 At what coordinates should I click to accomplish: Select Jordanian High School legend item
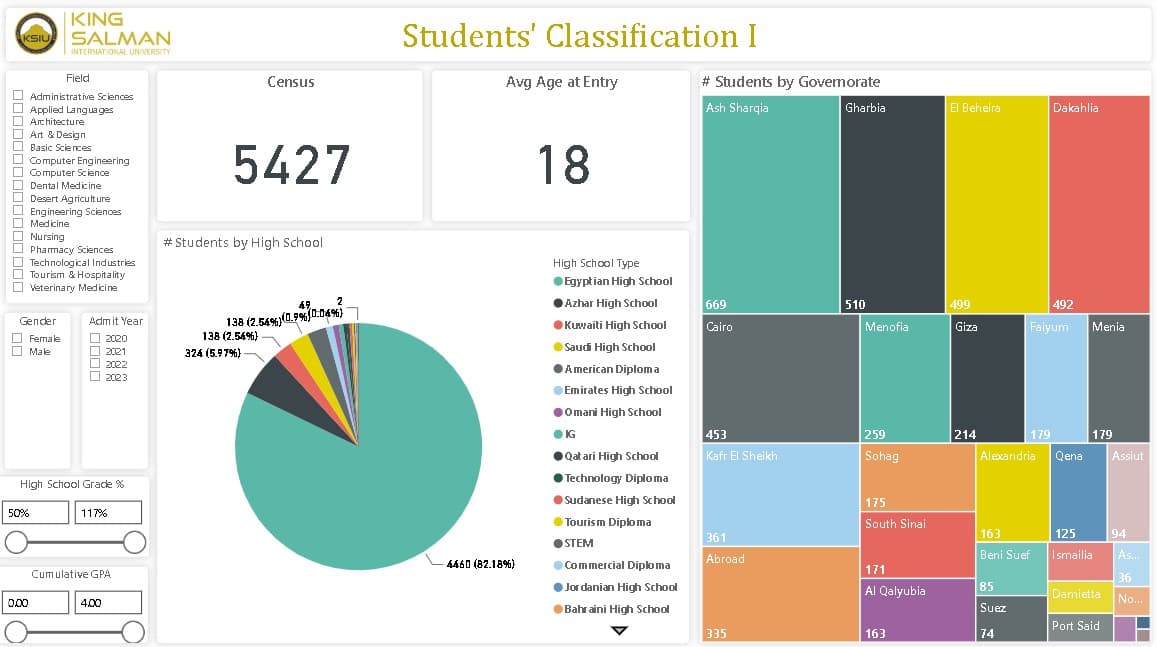615,587
